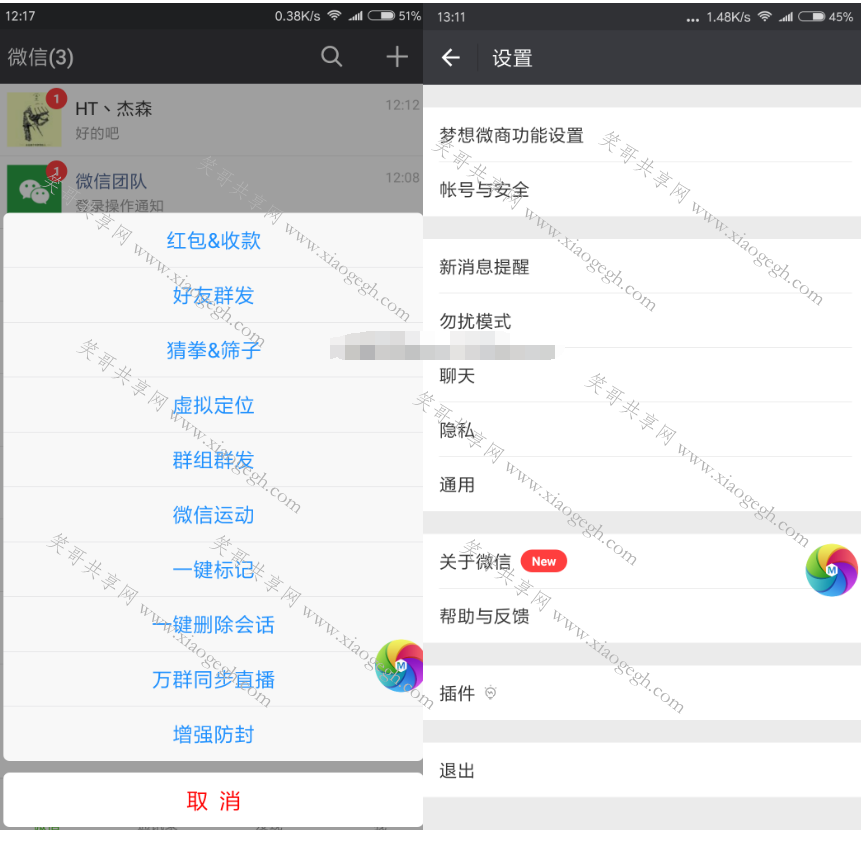This screenshot has width=861, height=841.
Task: Open the 微信团队 chat avatar
Action: click(x=34, y=189)
